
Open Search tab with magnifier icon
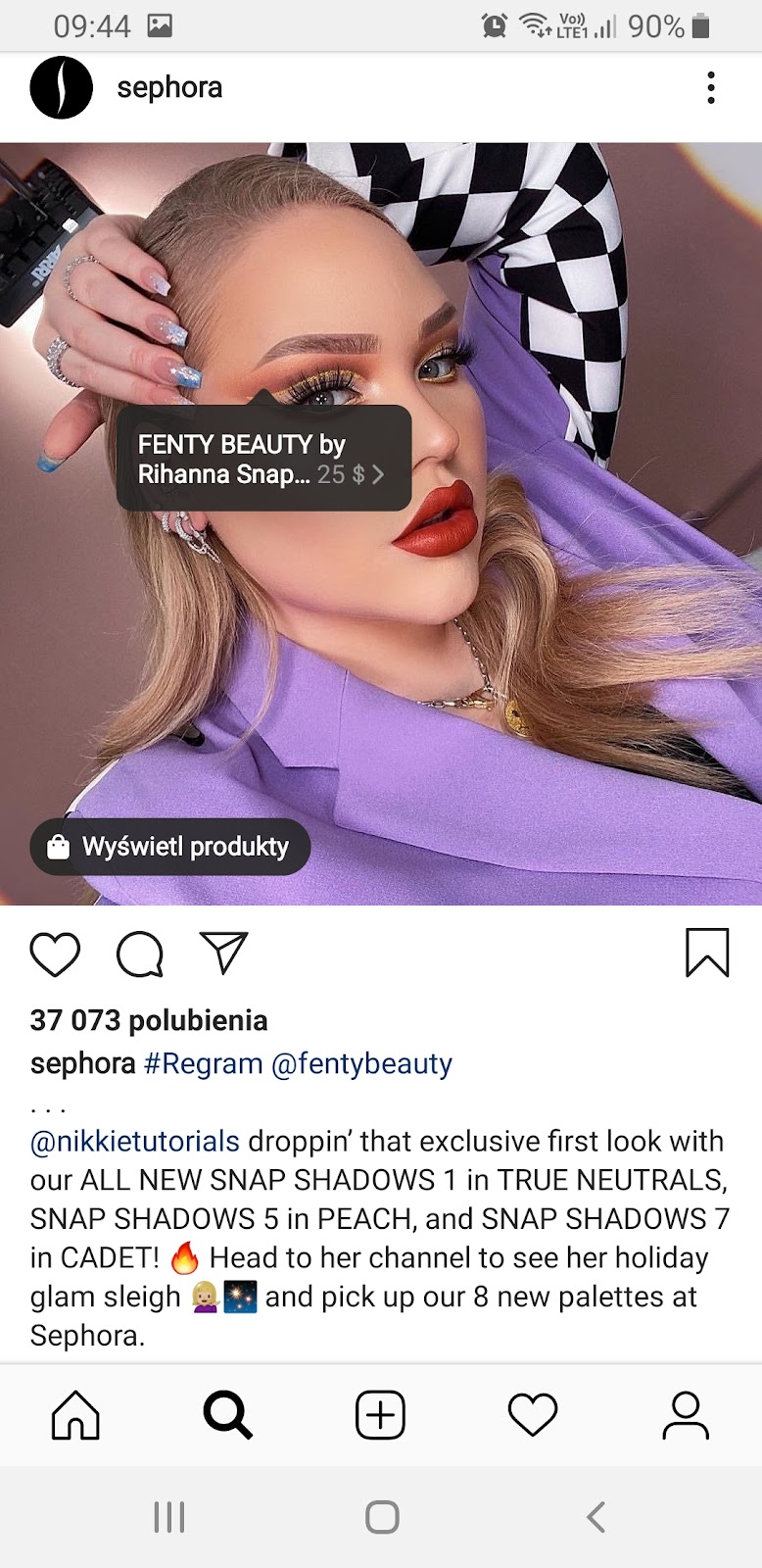[228, 1416]
